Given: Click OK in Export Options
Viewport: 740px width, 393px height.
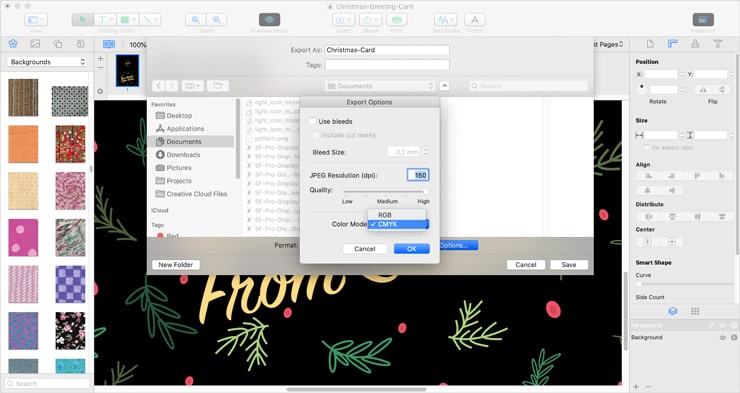Looking at the screenshot, I should [x=412, y=249].
